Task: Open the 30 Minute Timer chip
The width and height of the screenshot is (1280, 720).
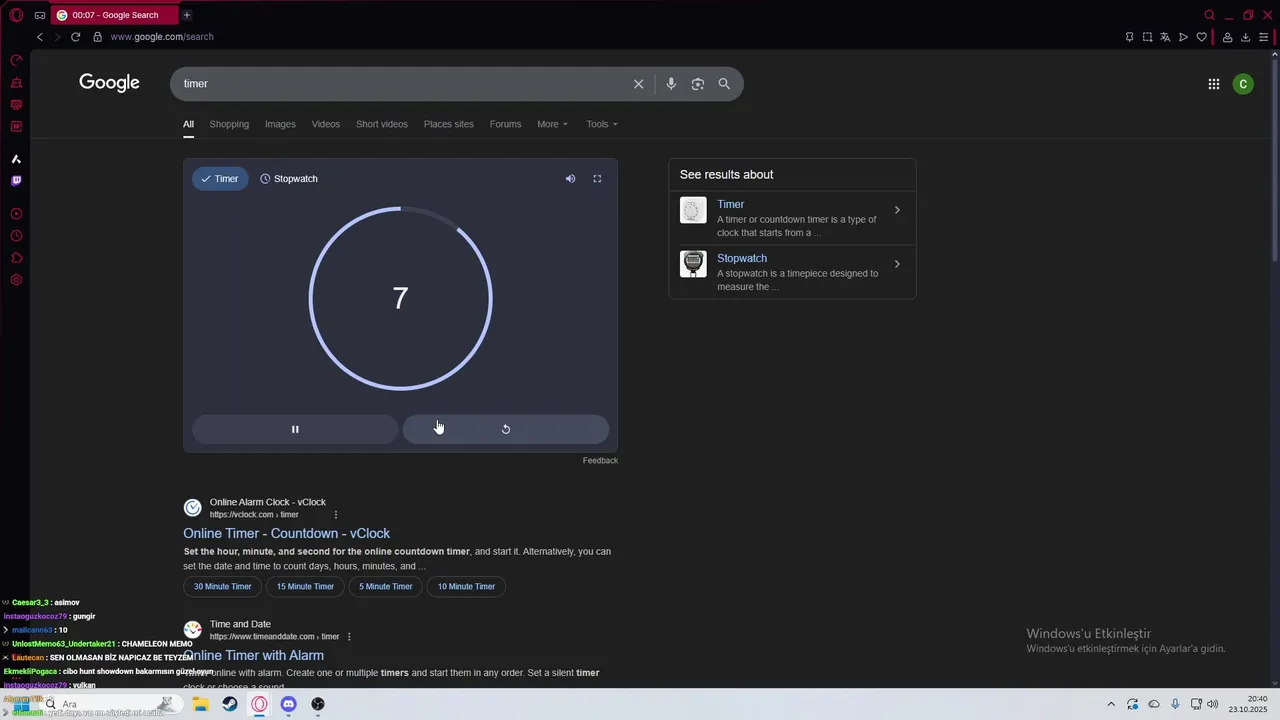Action: (223, 587)
